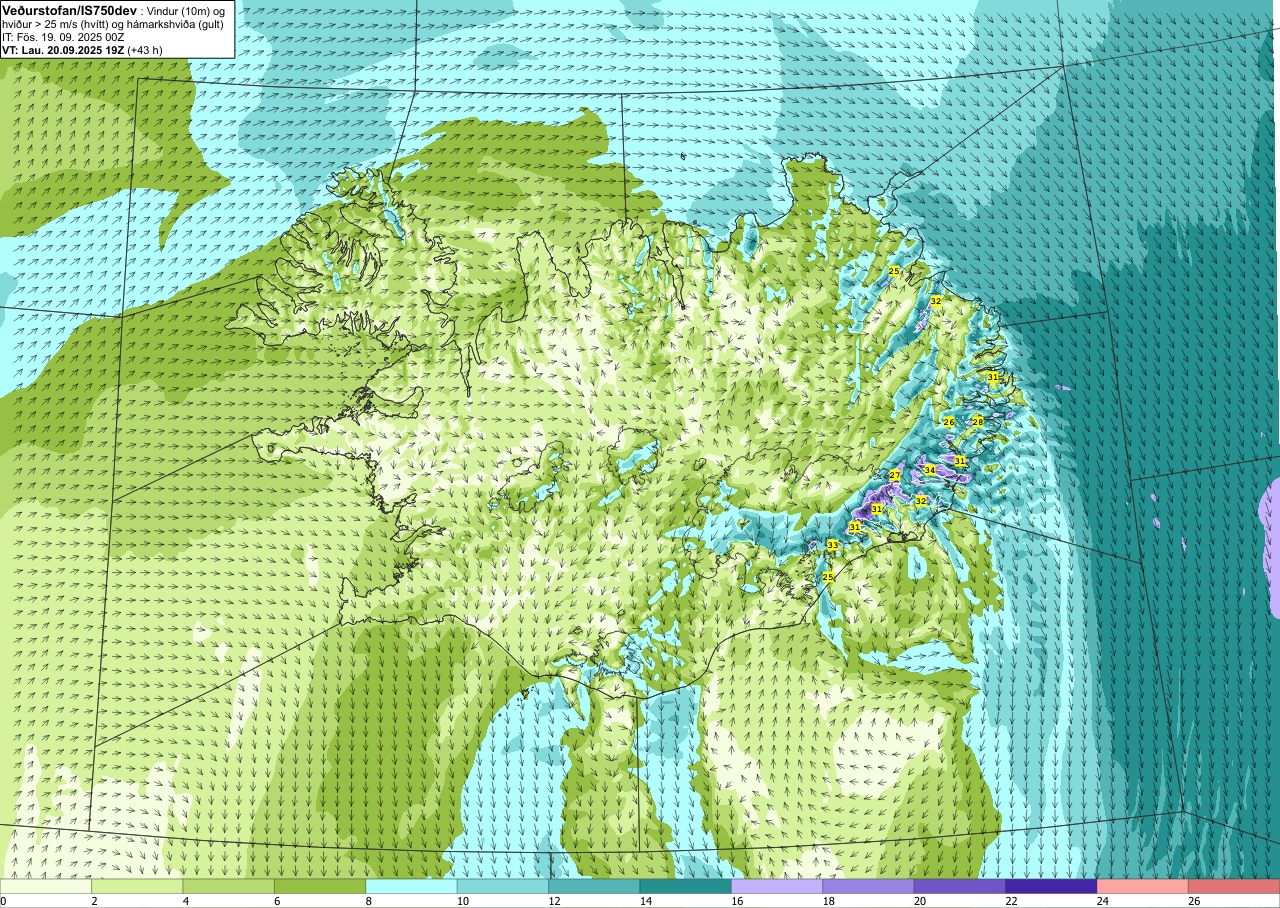Click the yellow gust label 28
1280x908 pixels.
[978, 421]
